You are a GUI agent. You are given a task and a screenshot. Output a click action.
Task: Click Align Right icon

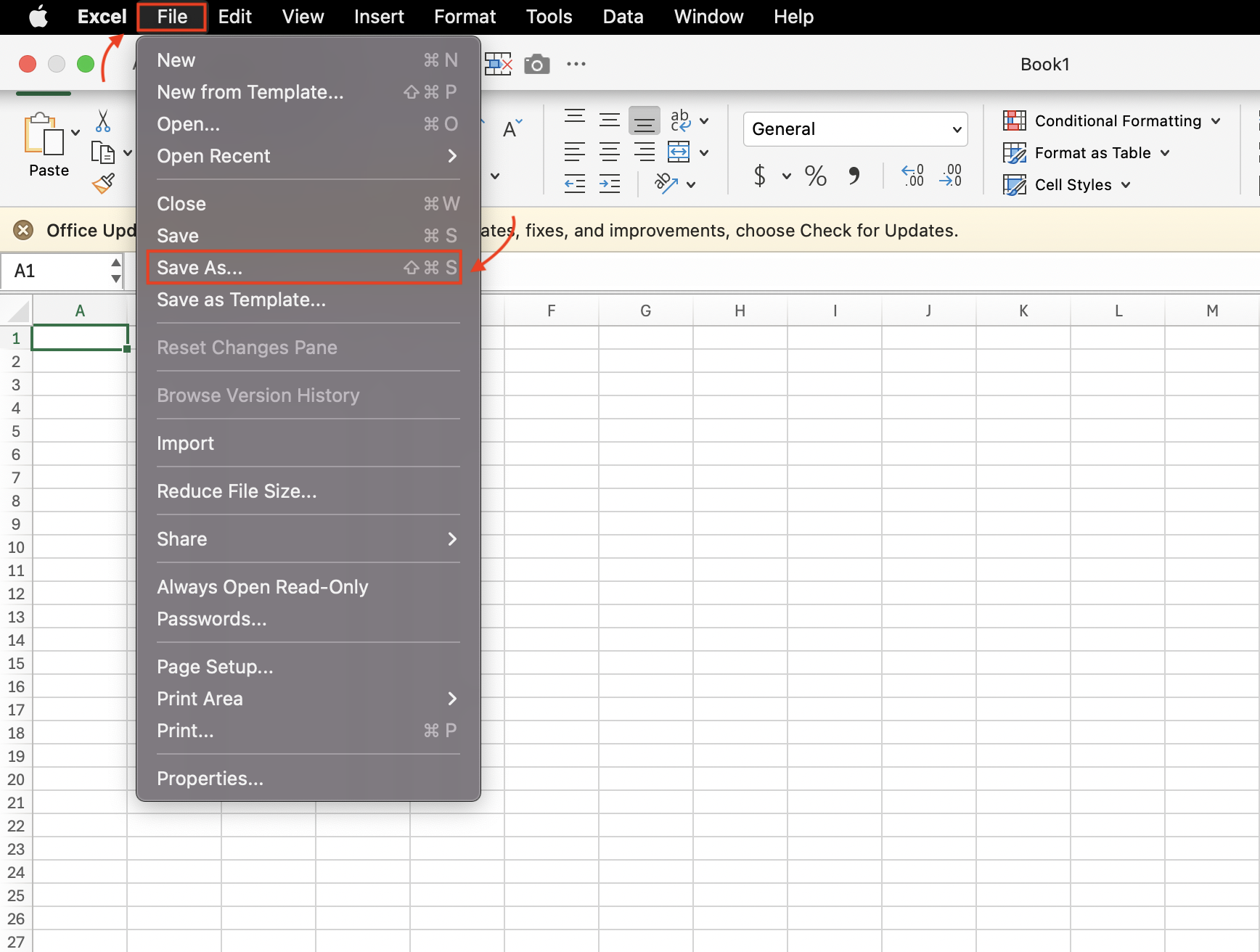coord(645,152)
